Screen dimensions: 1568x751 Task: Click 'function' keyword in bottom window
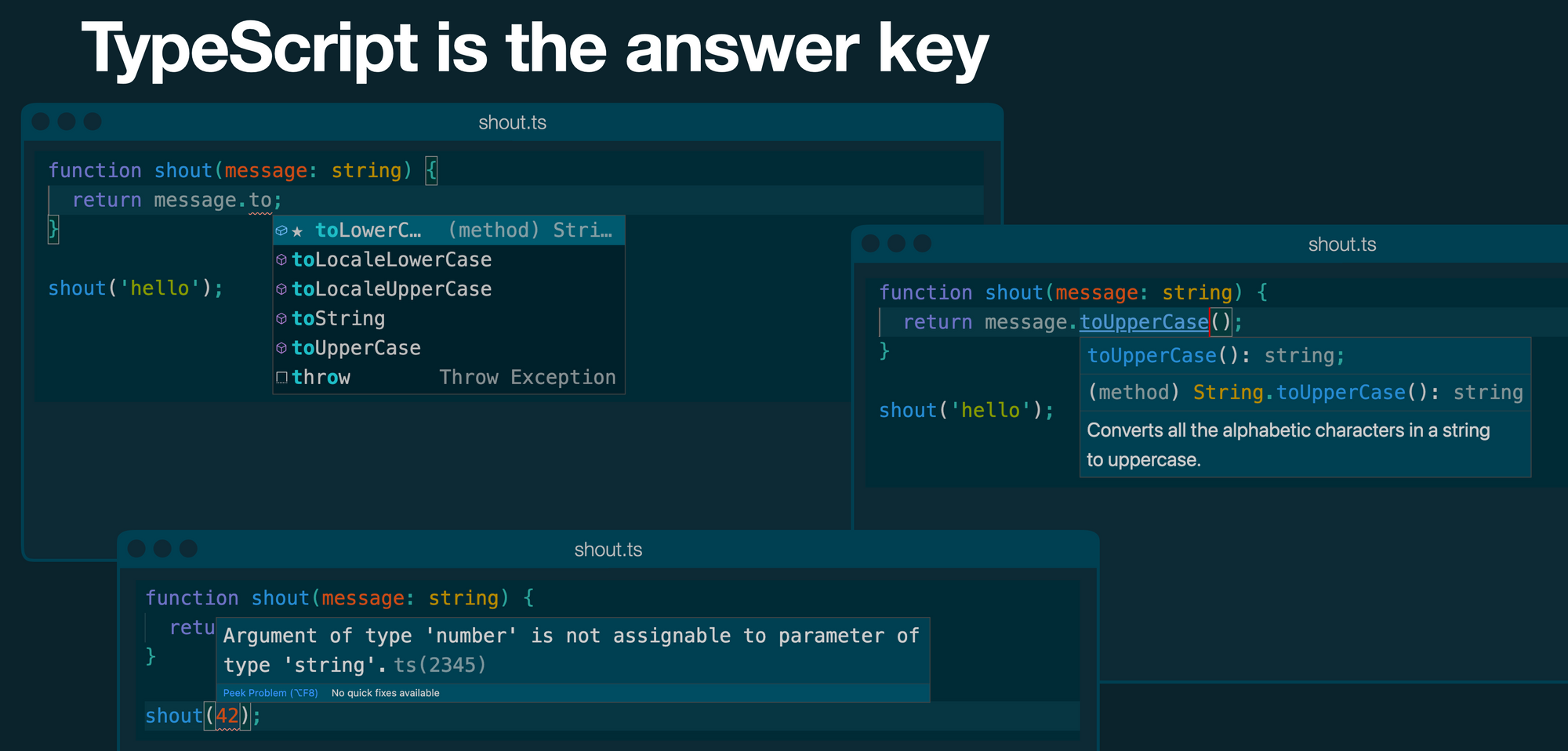pyautogui.click(x=192, y=598)
